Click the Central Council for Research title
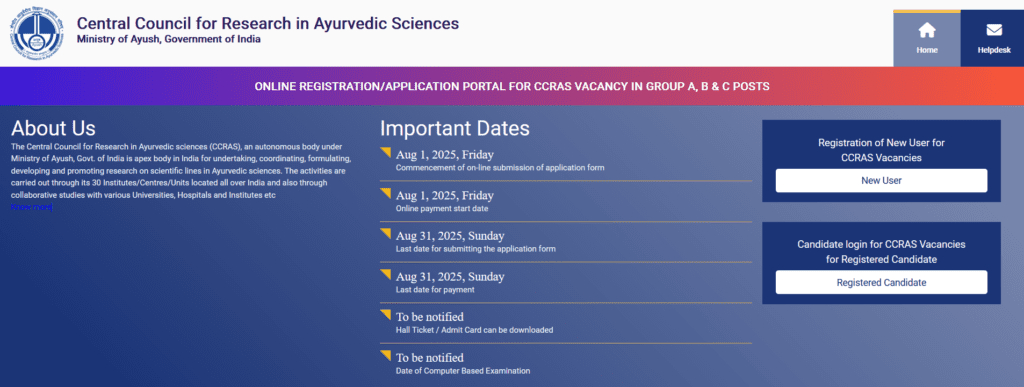This screenshot has width=1024, height=387. (x=268, y=23)
